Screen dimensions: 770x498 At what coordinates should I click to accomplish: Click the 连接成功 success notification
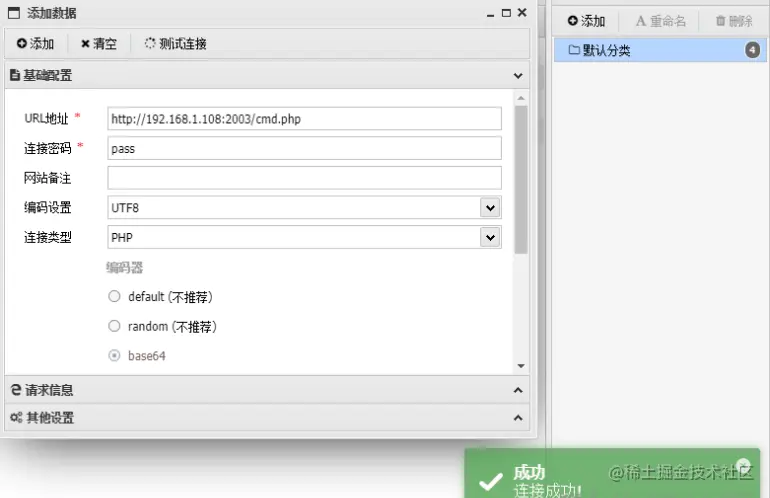click(x=612, y=473)
